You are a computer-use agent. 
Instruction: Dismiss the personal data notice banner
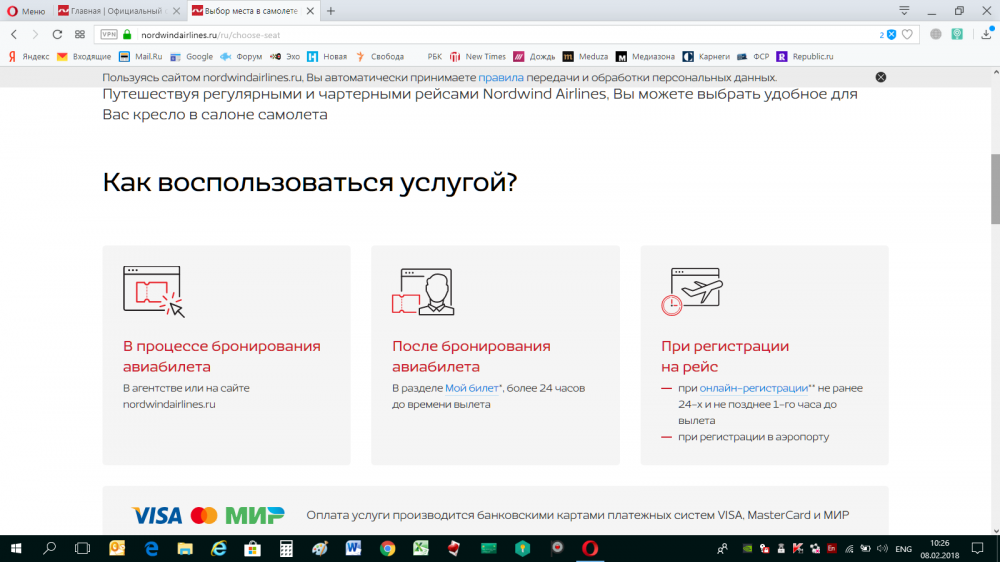click(881, 77)
